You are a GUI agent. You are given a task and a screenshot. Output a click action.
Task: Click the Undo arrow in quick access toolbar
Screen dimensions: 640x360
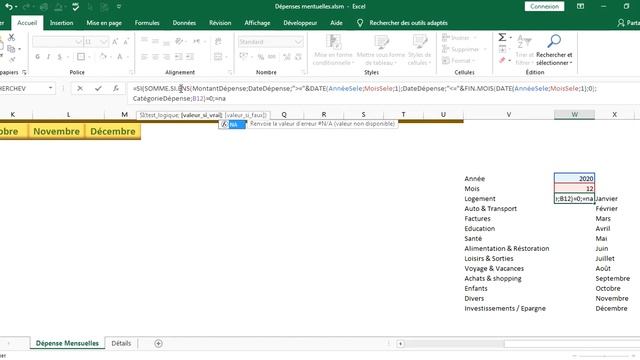(8, 7)
